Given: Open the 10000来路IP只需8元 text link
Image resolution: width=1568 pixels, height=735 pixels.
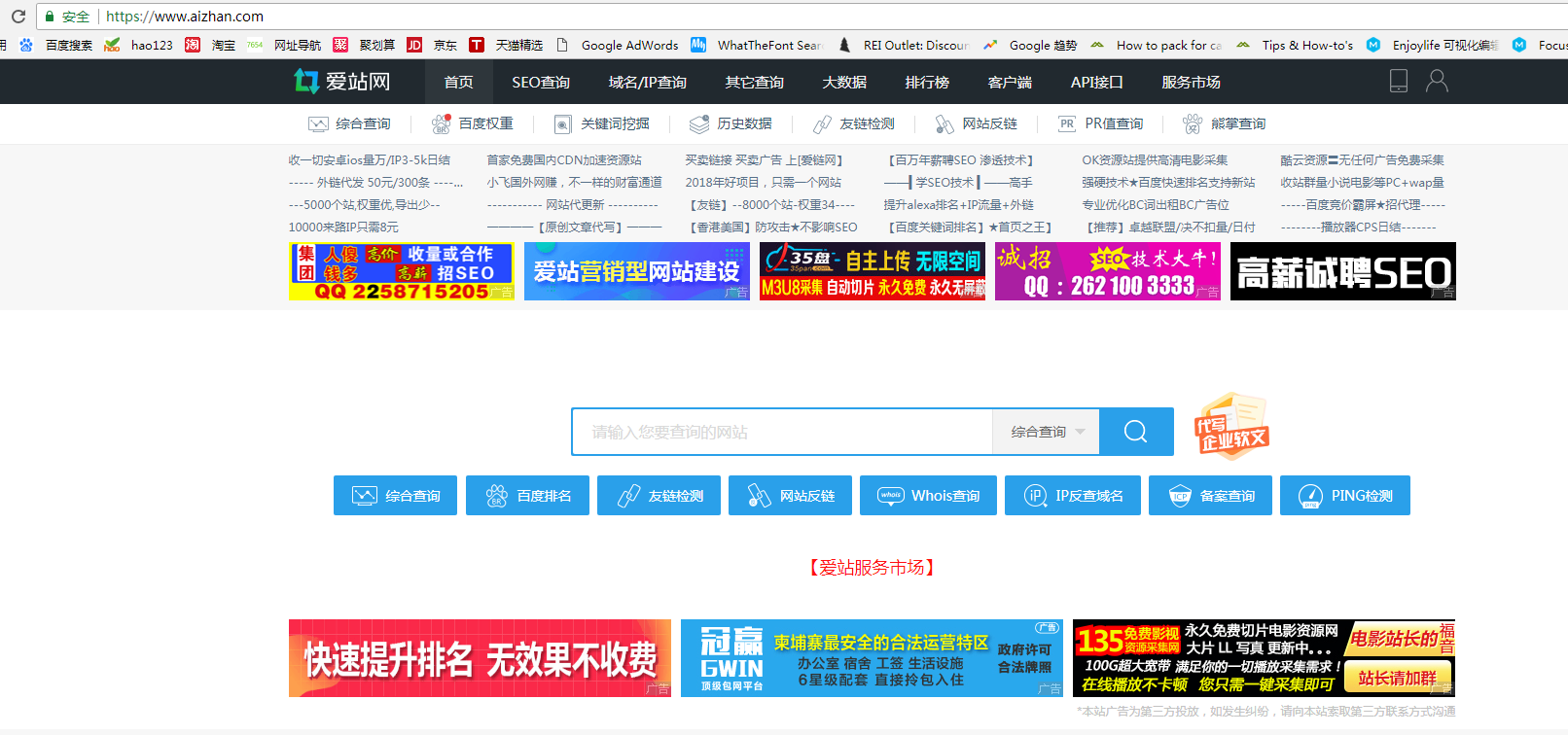Looking at the screenshot, I should pyautogui.click(x=343, y=227).
